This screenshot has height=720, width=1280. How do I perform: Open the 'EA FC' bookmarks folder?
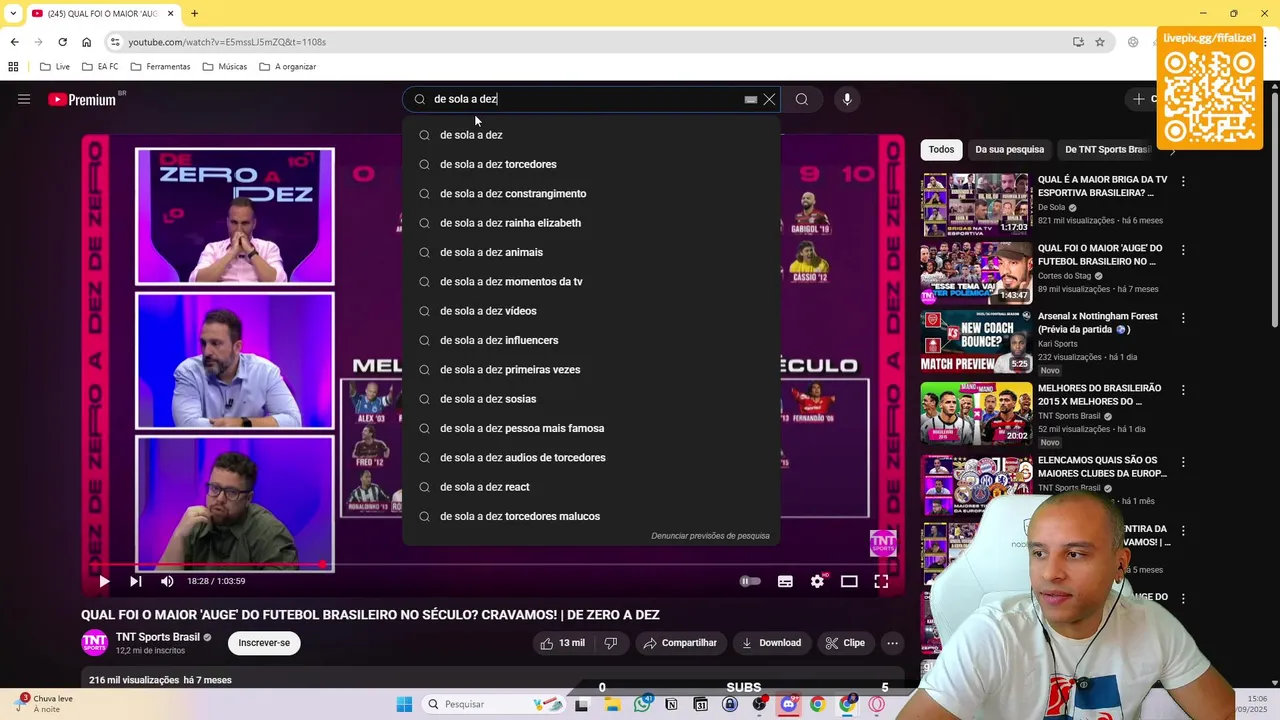[100, 67]
